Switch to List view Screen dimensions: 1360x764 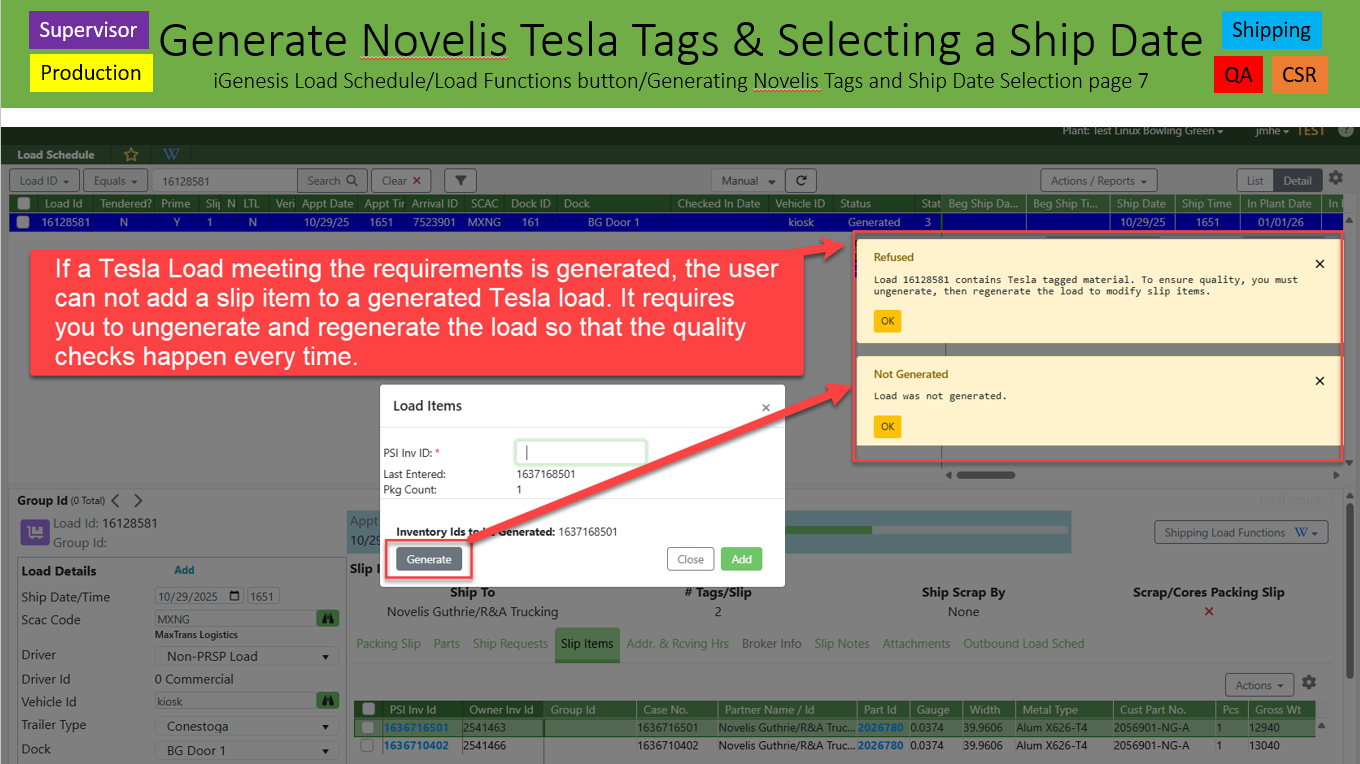pos(1255,181)
